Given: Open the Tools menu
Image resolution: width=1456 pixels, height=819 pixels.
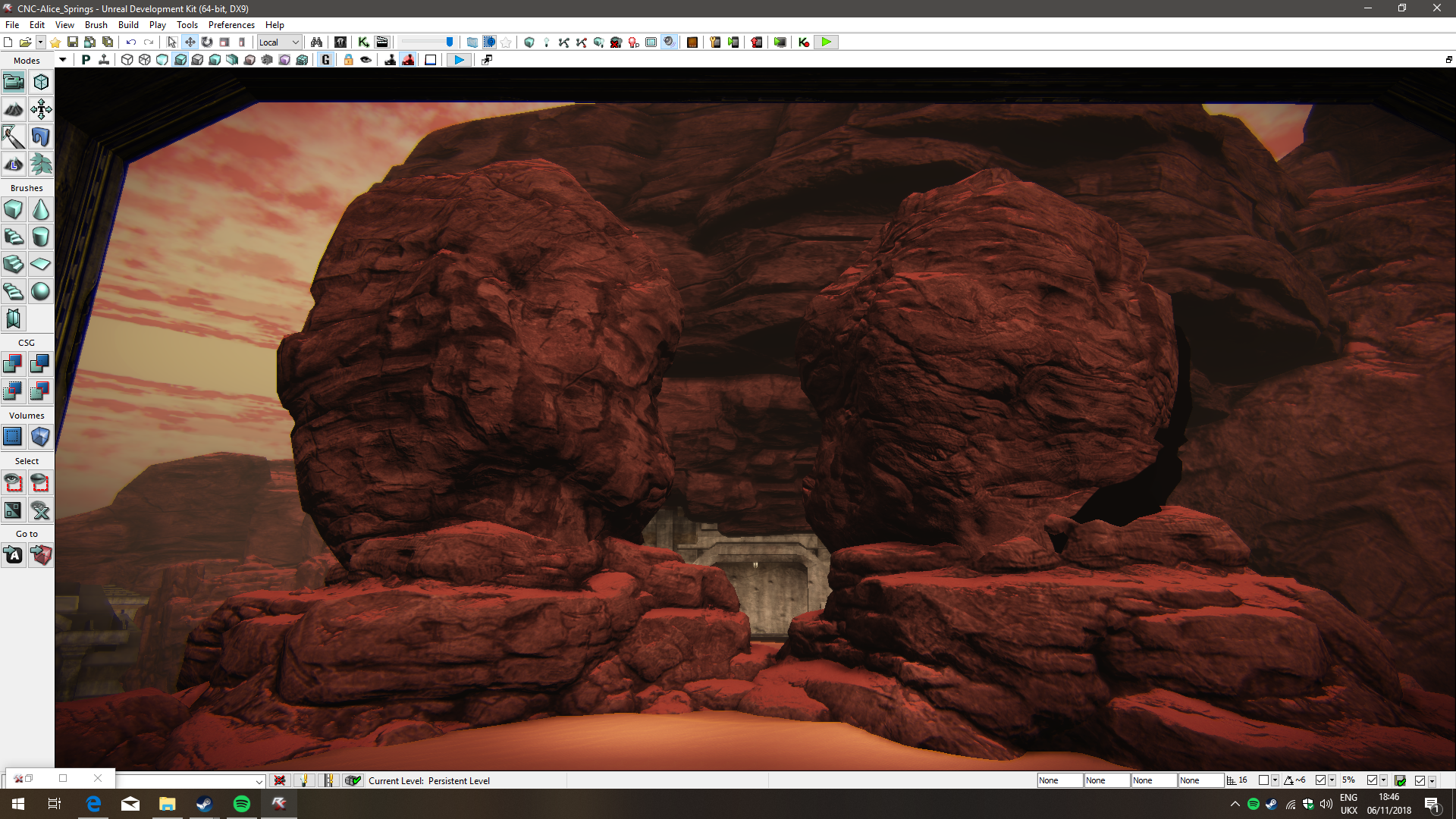Looking at the screenshot, I should (187, 25).
